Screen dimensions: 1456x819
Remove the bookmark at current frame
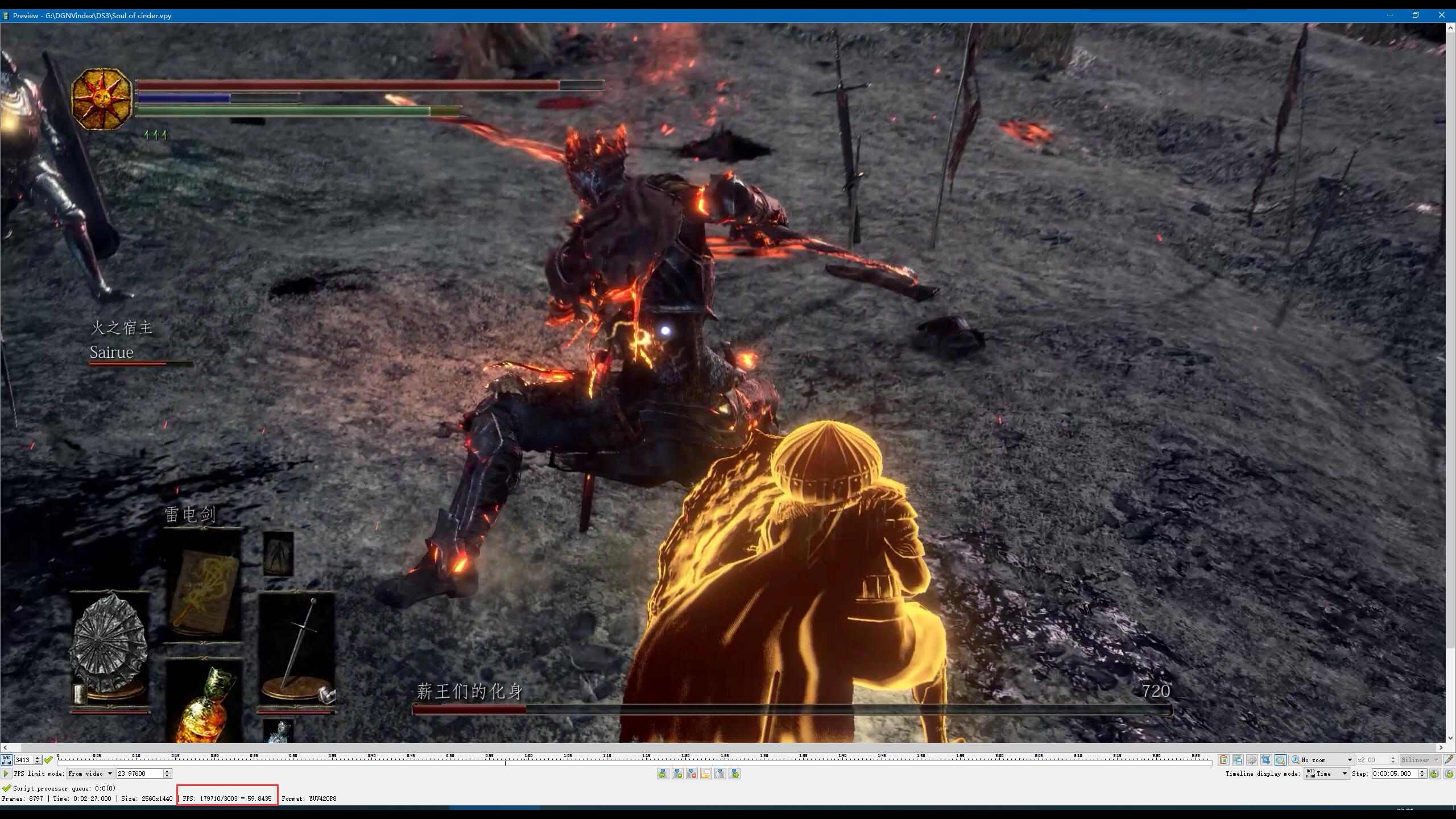[692, 773]
